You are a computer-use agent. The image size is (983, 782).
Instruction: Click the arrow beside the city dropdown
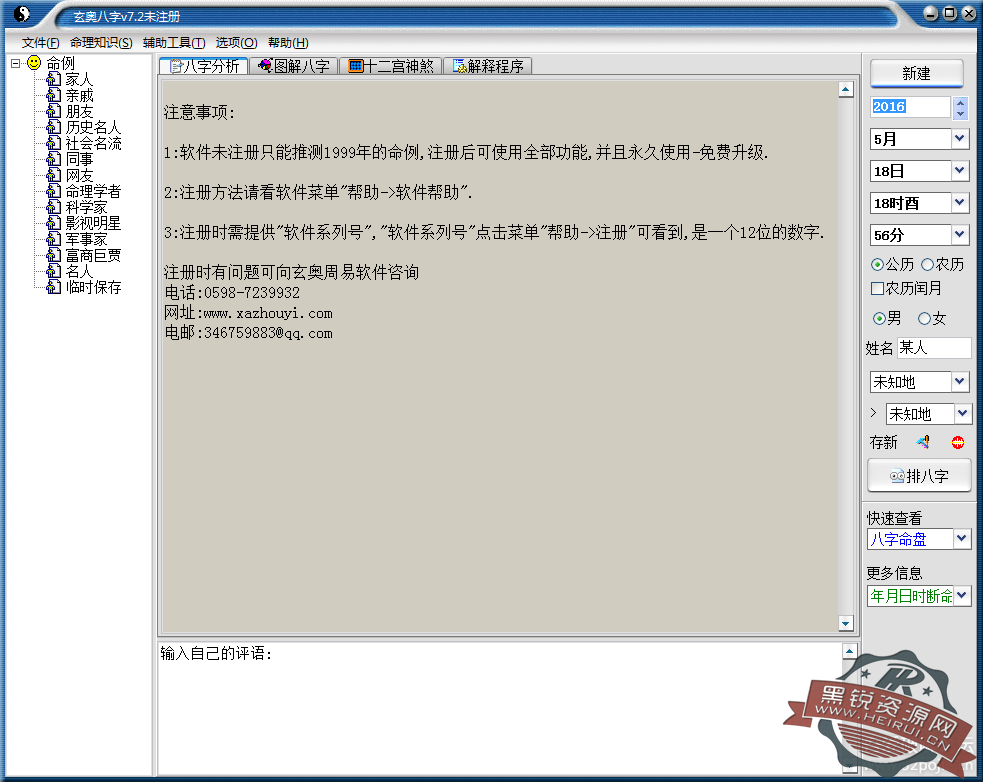(x=873, y=413)
